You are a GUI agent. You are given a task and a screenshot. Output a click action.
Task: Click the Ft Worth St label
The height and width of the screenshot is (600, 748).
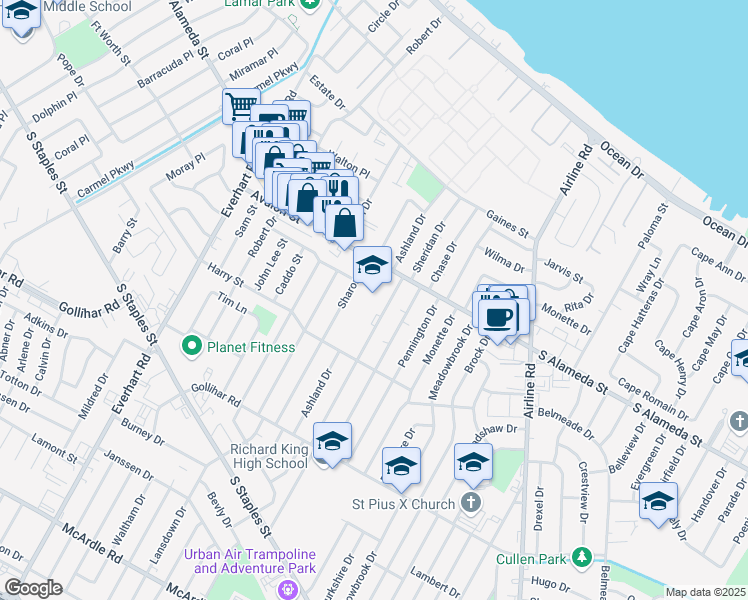110,43
